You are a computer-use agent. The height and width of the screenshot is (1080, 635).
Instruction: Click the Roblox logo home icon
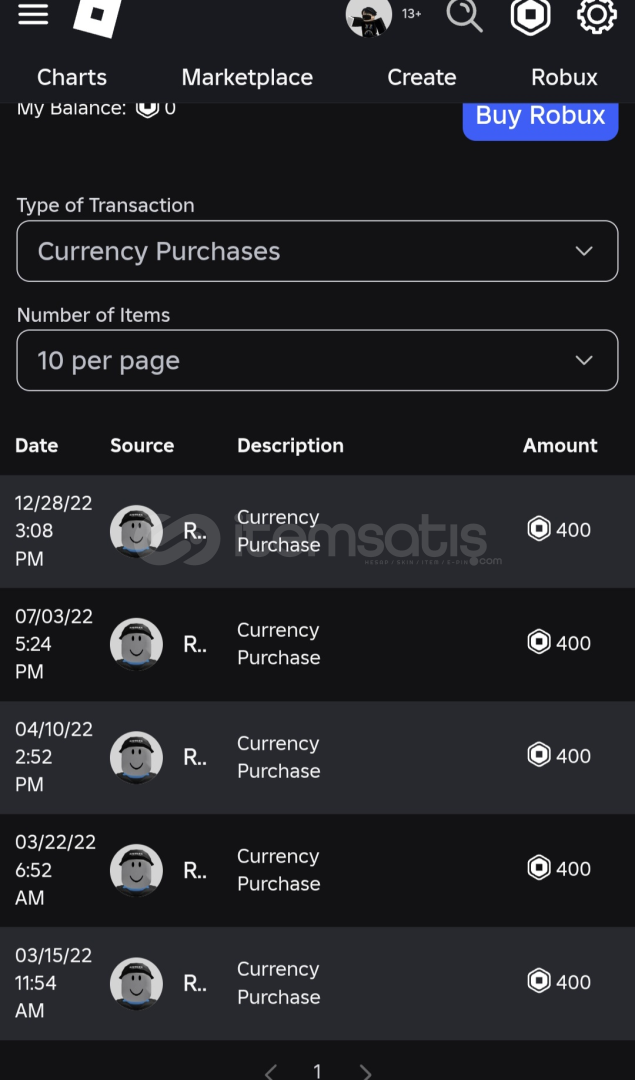[98, 16]
